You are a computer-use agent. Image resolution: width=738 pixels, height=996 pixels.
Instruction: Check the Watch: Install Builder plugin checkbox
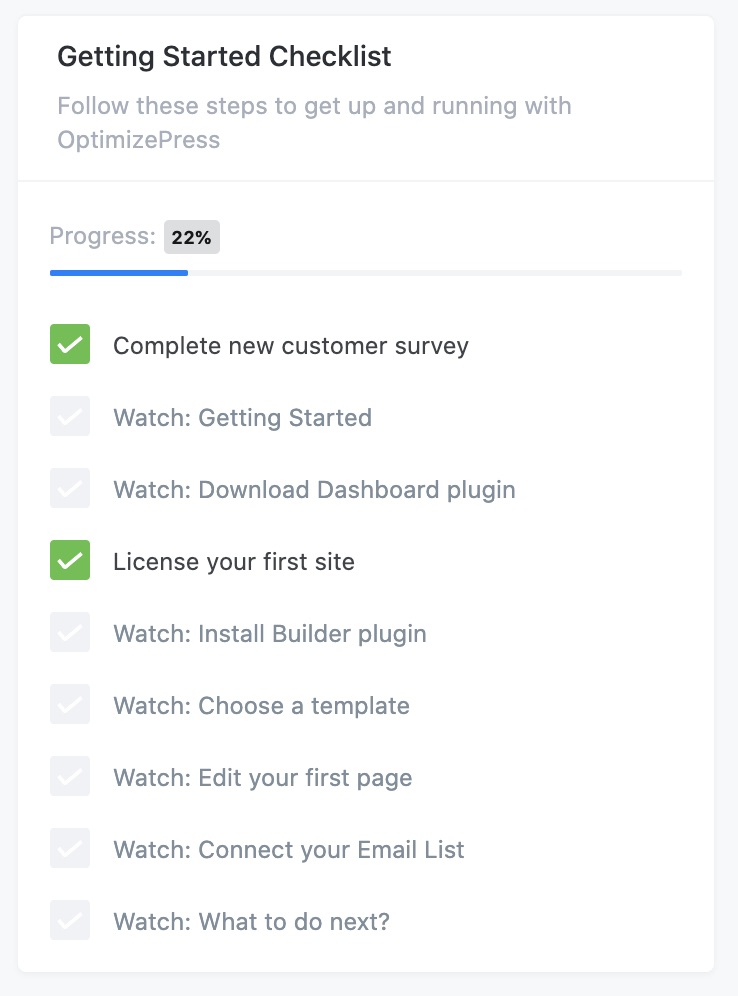pyautogui.click(x=69, y=632)
